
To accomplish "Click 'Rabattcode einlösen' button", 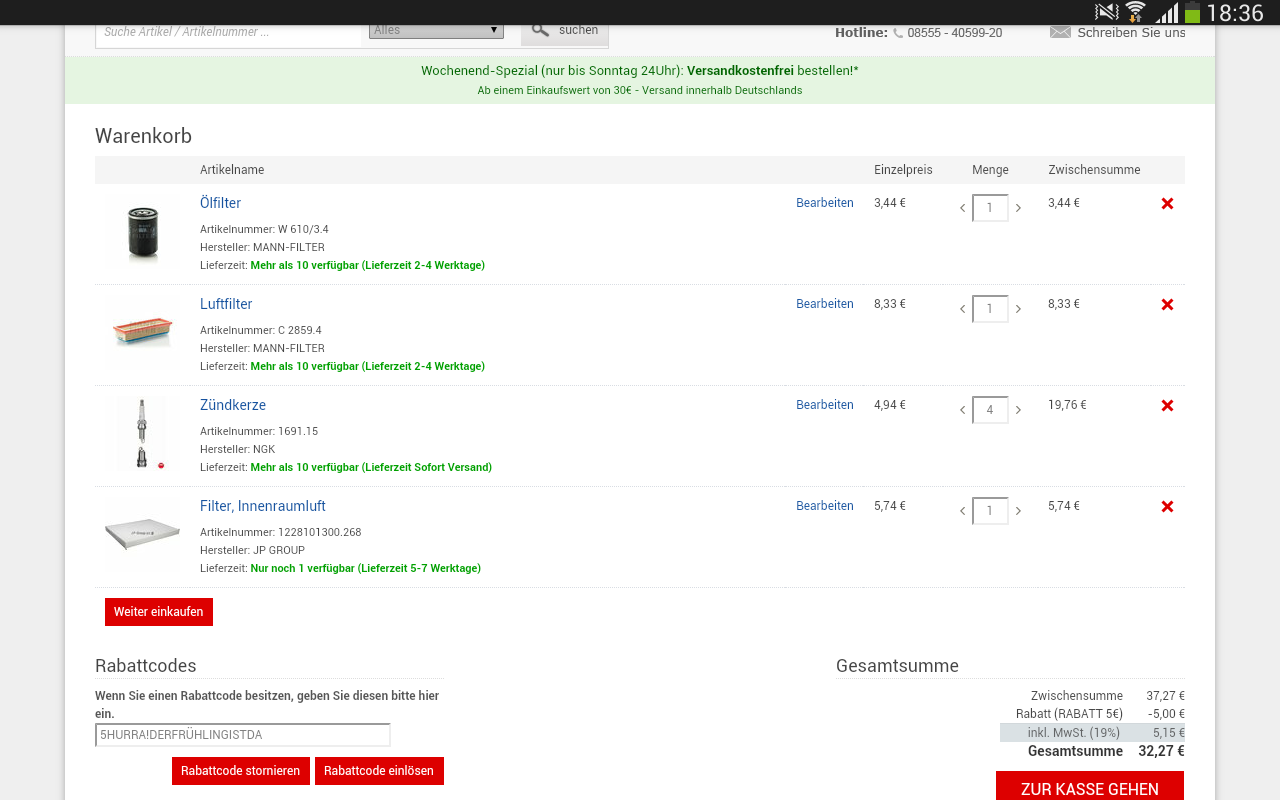I will point(379,771).
